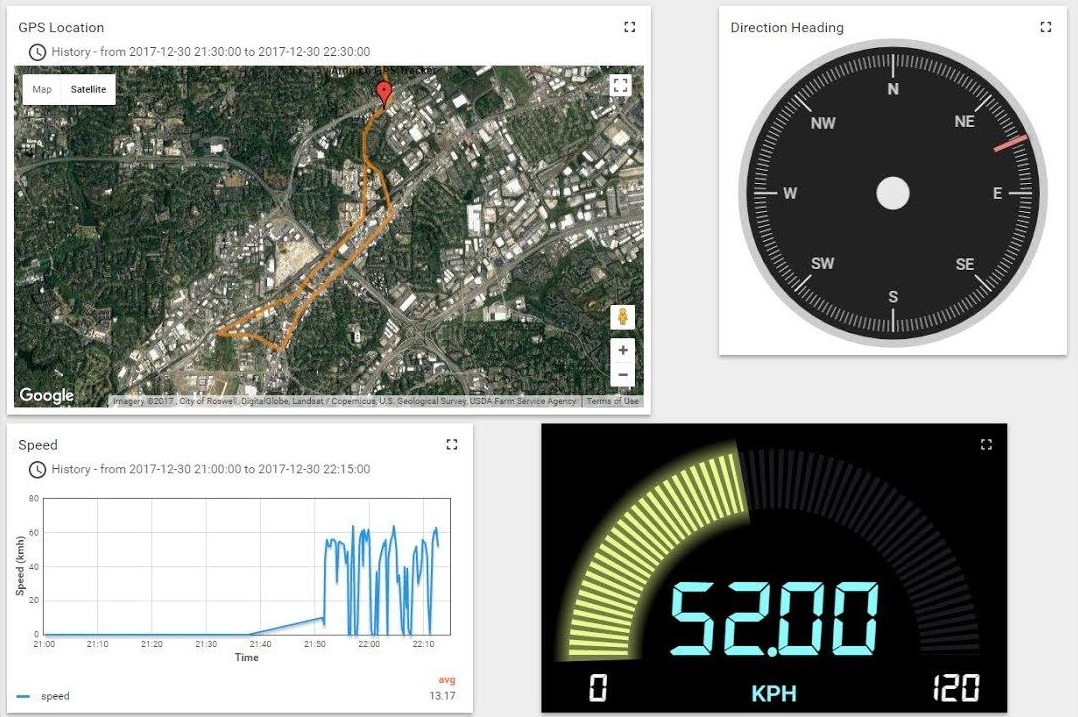This screenshot has height=717, width=1078.
Task: Toggle fullscreen view inside the map
Action: tap(620, 85)
